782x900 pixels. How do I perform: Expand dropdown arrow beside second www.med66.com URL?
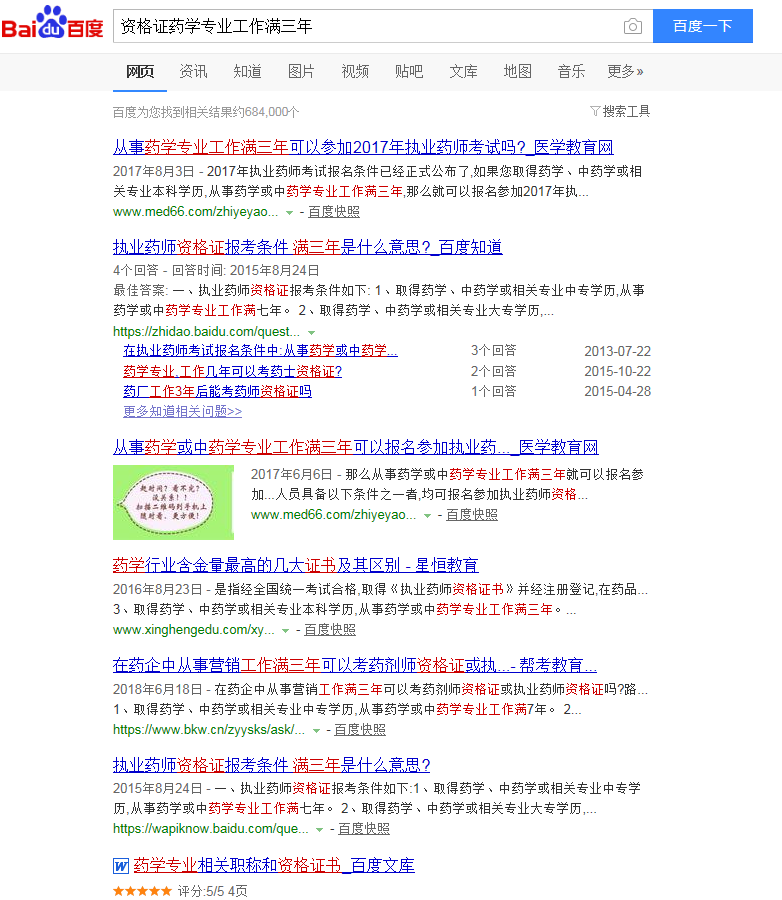point(427,516)
